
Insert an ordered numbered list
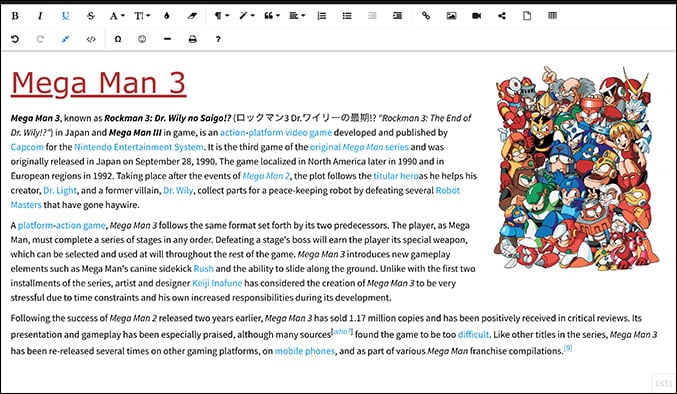click(x=322, y=16)
